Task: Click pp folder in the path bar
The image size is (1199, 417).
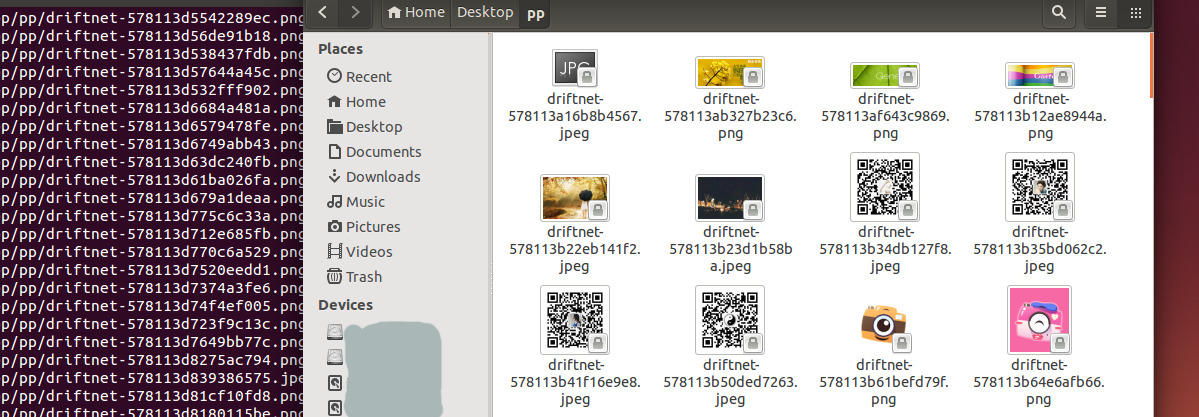Action: 536,12
